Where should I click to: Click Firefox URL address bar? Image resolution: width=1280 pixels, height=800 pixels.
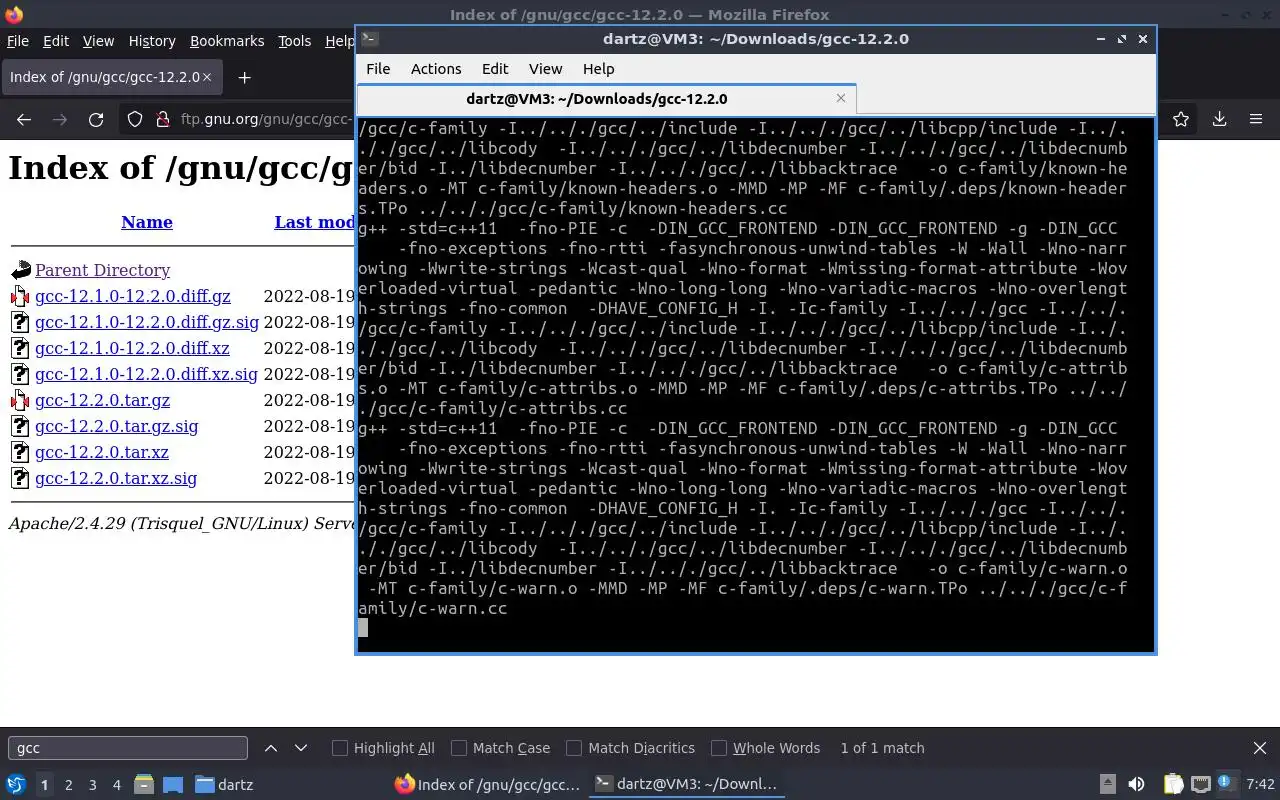click(265, 119)
